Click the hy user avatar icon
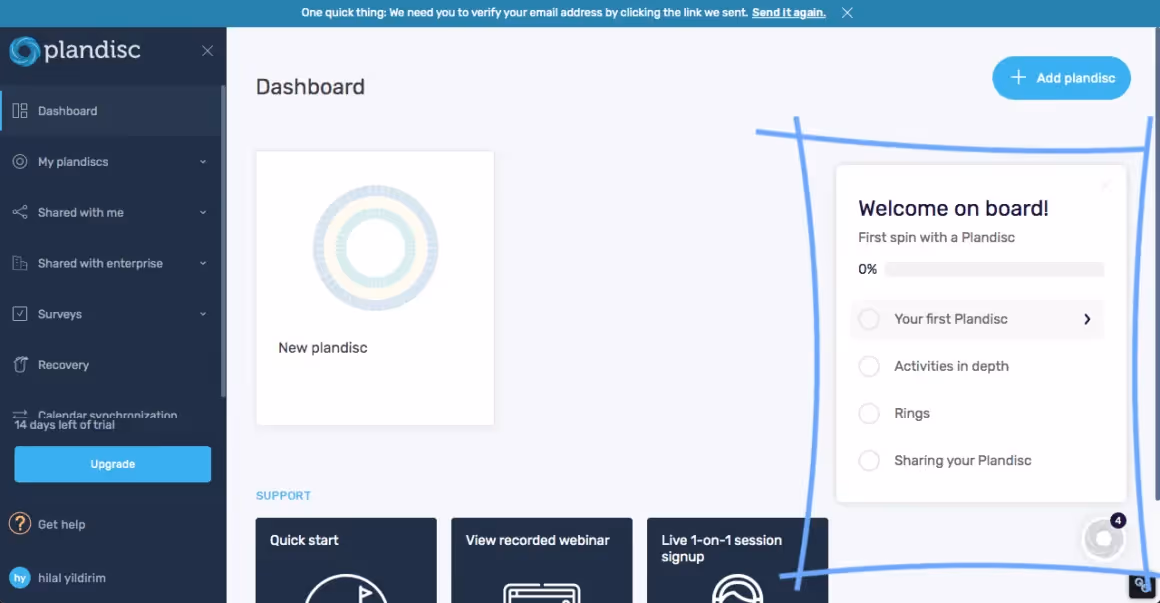This screenshot has width=1160, height=603. click(20, 578)
